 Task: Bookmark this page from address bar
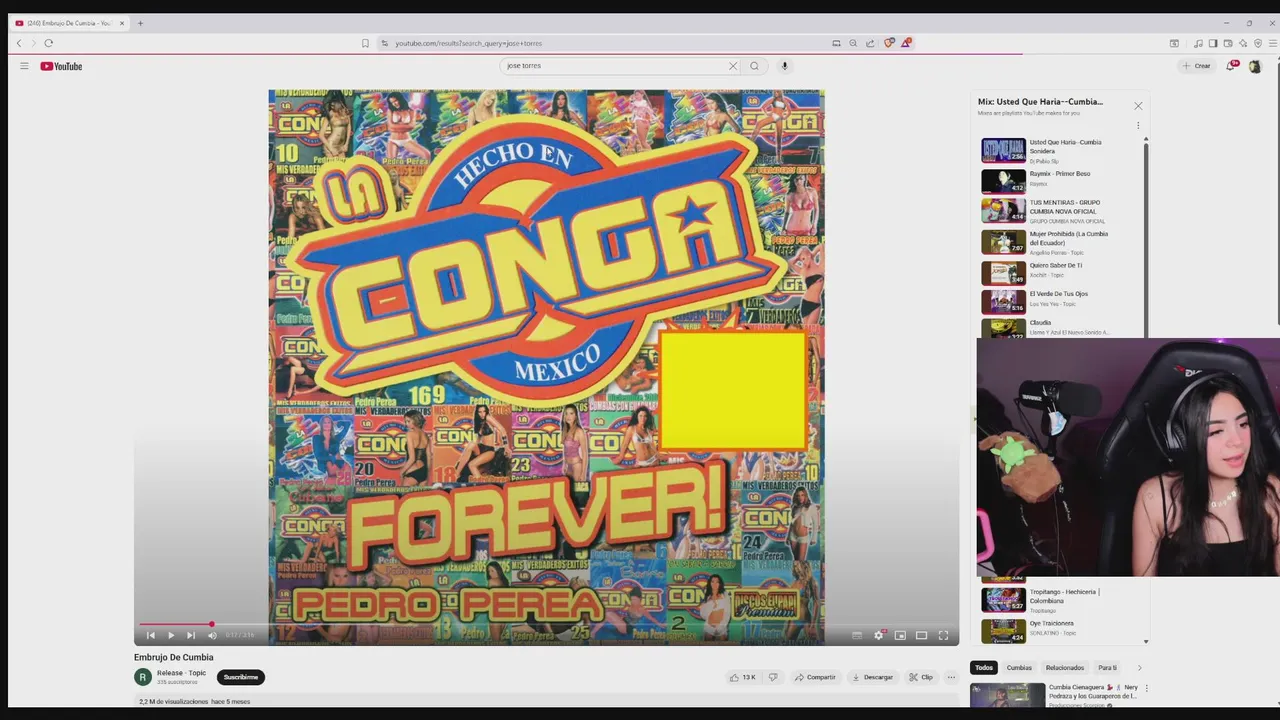pos(365,43)
